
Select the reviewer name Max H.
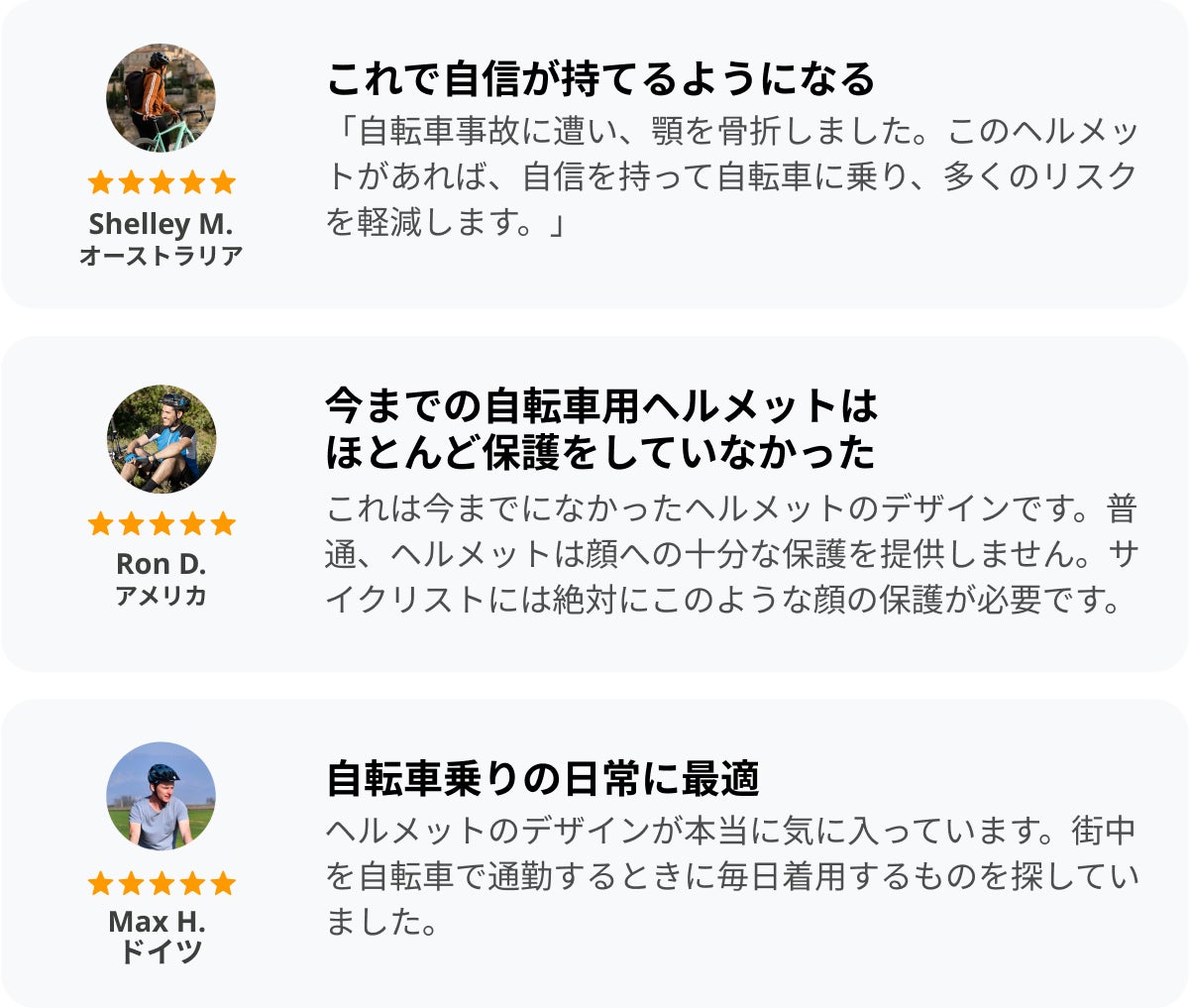158,922
